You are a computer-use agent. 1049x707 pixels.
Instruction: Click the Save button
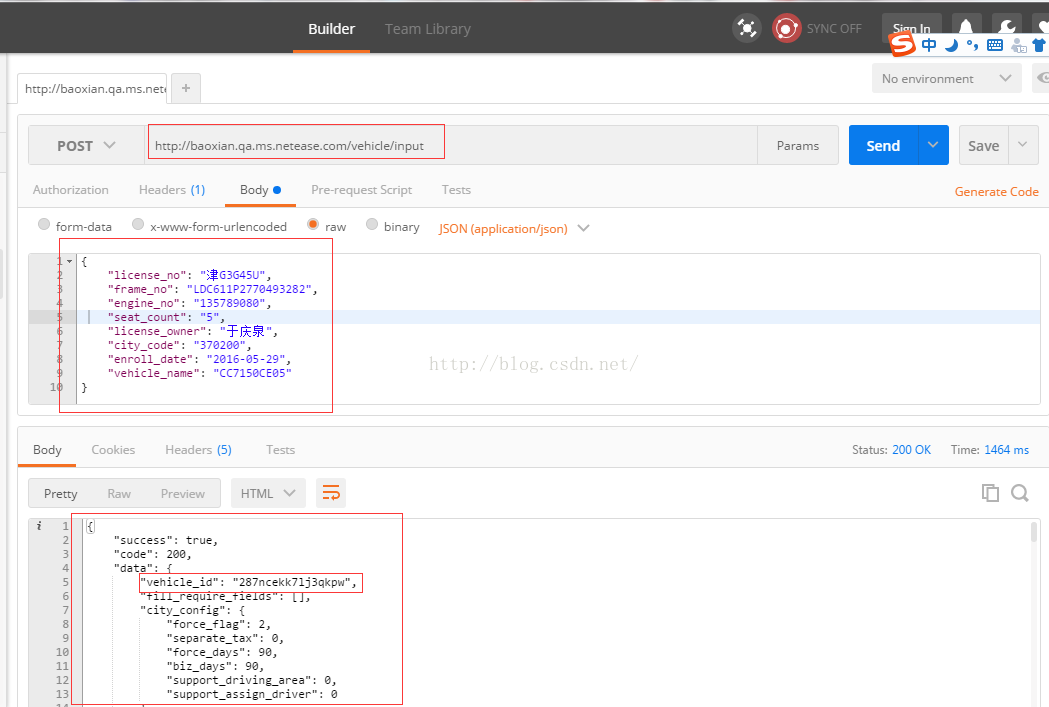983,145
